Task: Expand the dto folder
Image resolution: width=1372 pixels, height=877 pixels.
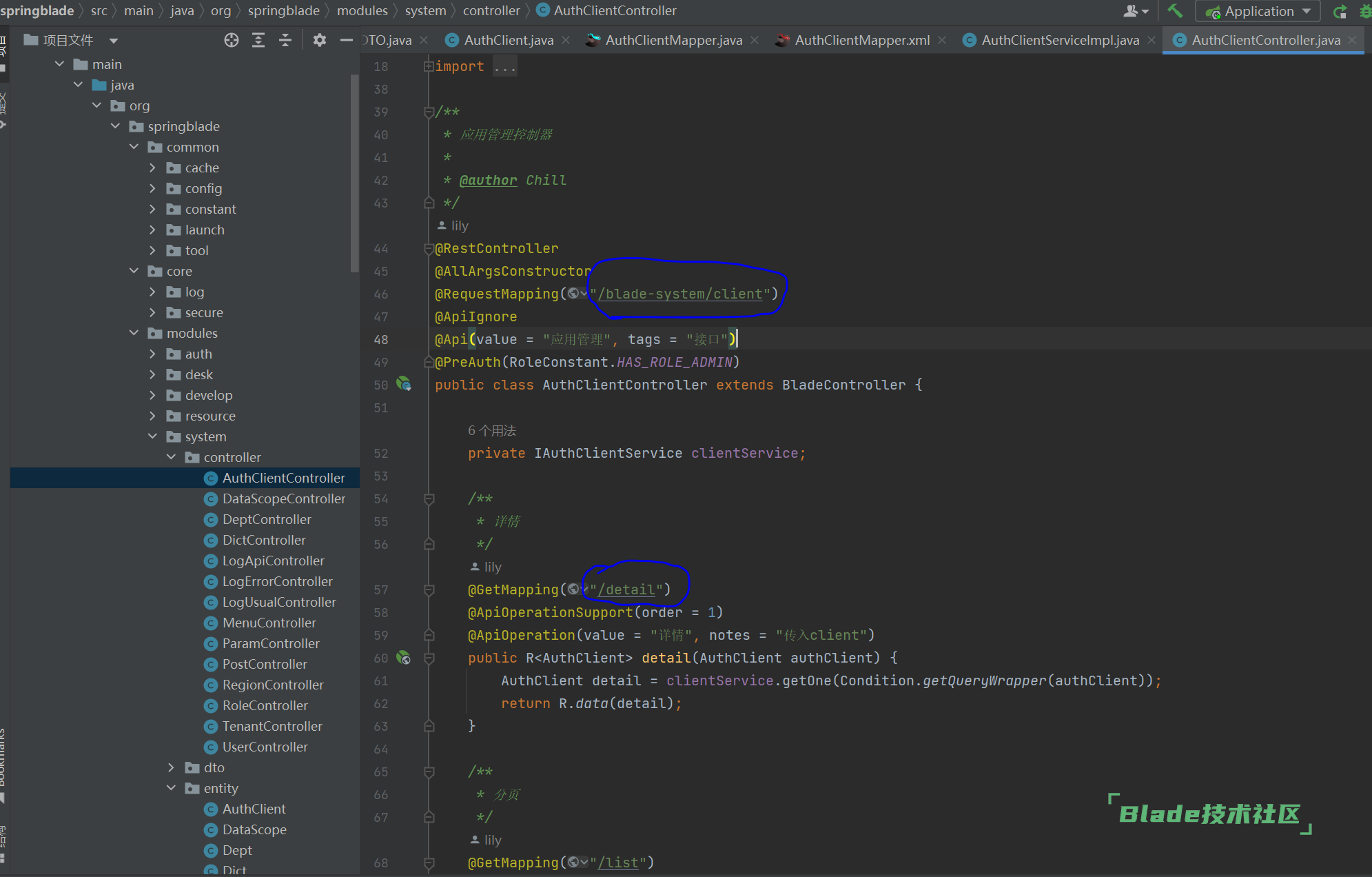Action: 171,767
